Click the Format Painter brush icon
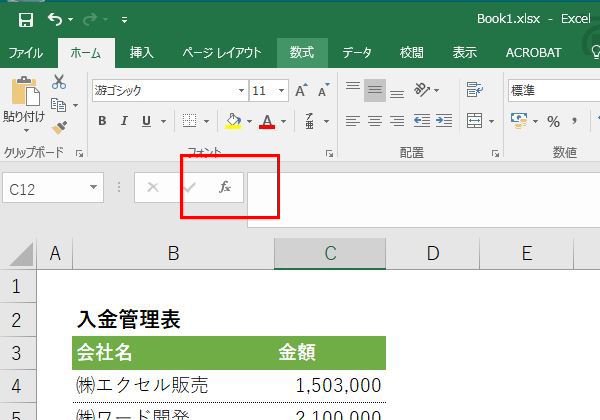600x420 pixels. tap(59, 127)
